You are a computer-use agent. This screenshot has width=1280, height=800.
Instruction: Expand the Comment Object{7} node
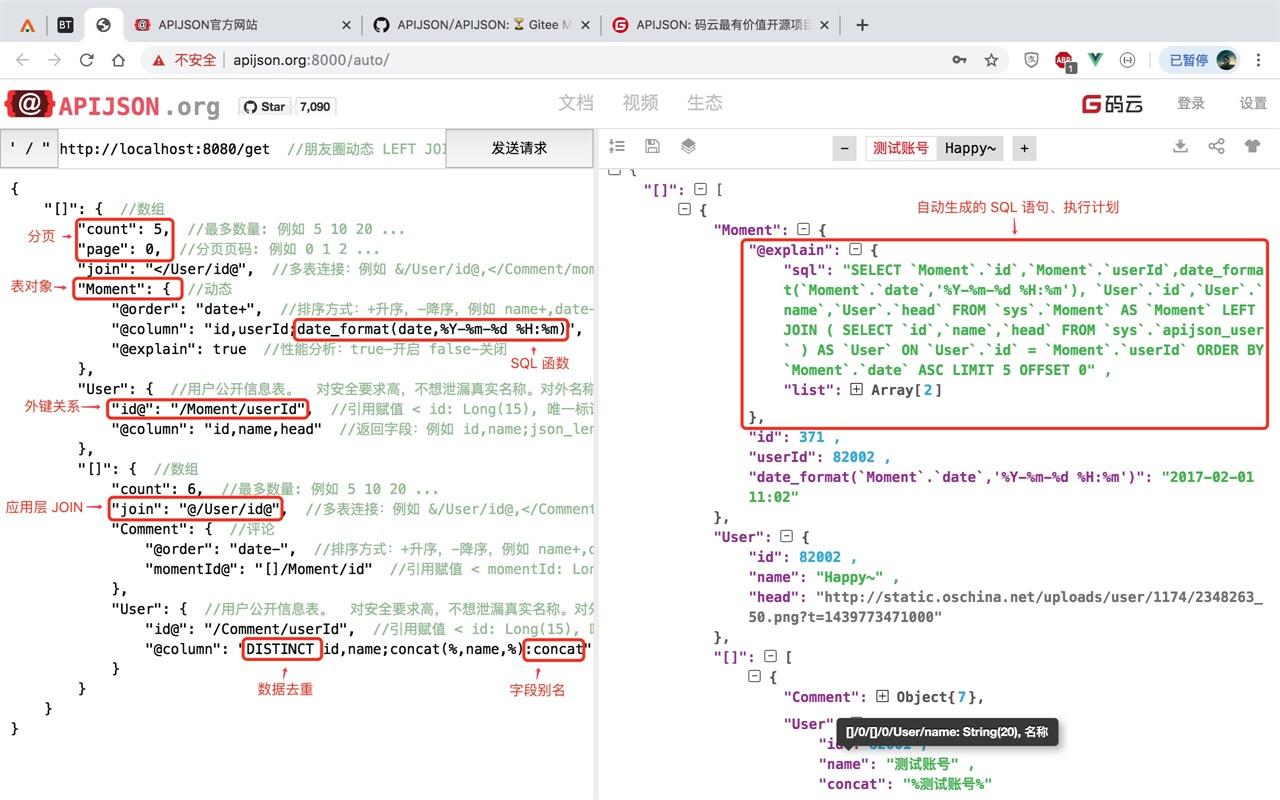click(x=884, y=696)
